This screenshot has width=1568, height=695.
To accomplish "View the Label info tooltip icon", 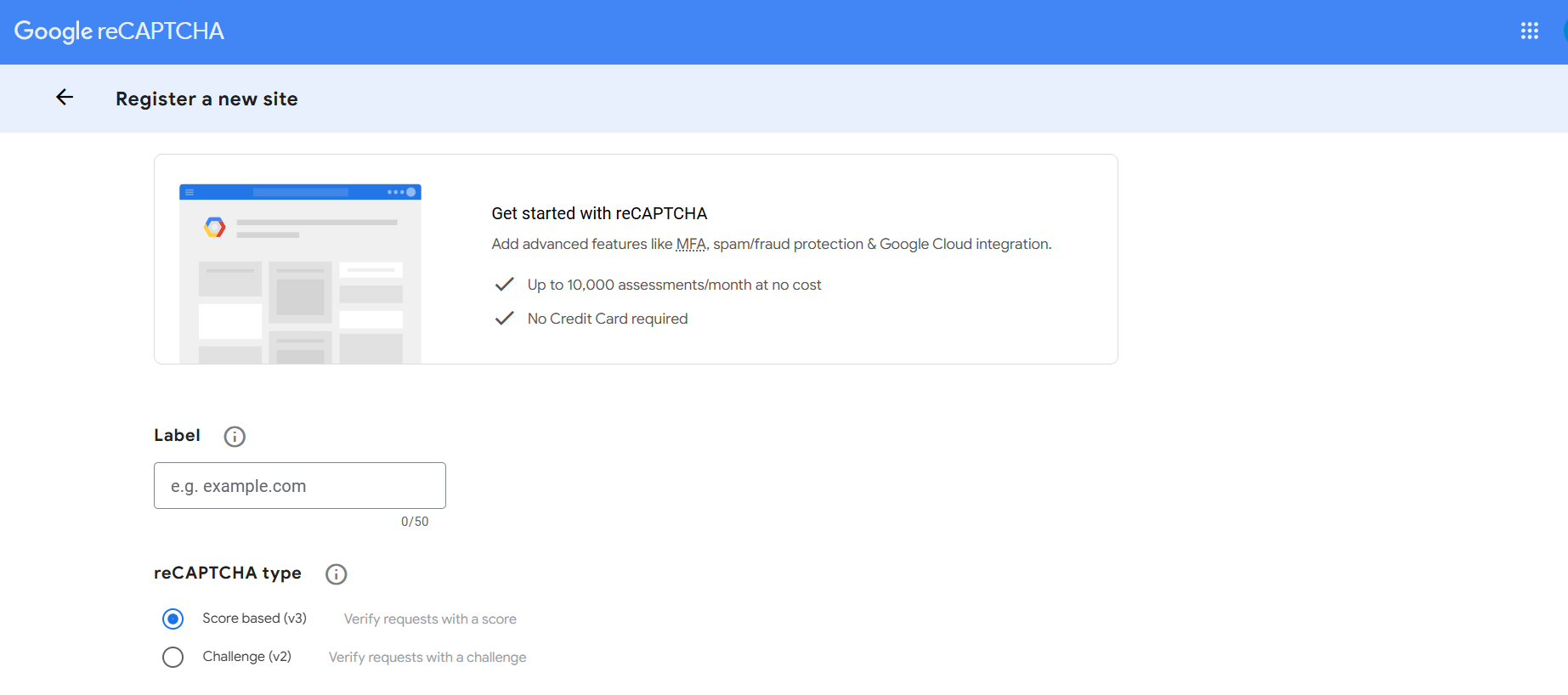I will pyautogui.click(x=234, y=436).
